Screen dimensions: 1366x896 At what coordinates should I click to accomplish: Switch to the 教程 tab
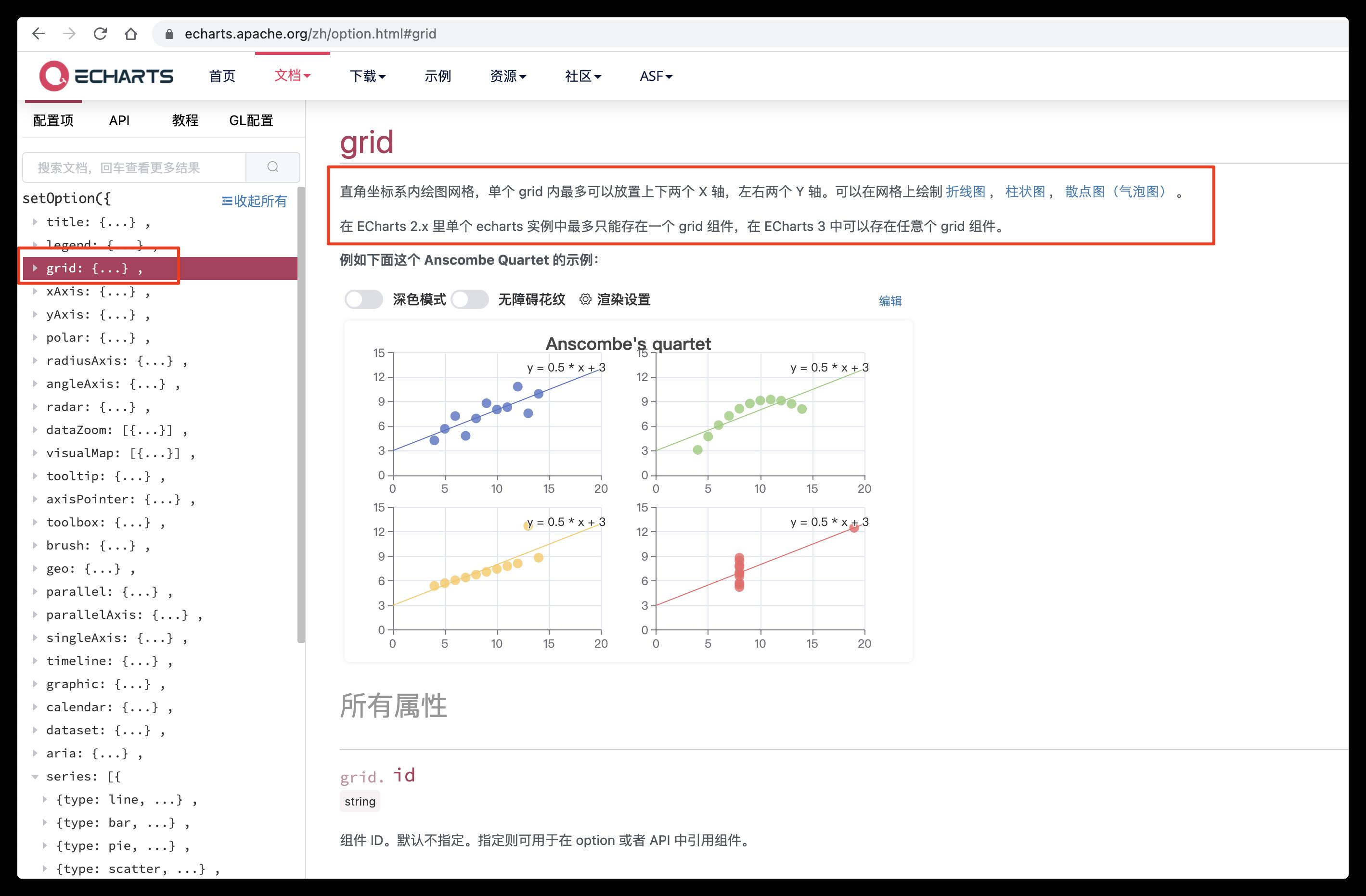(185, 120)
